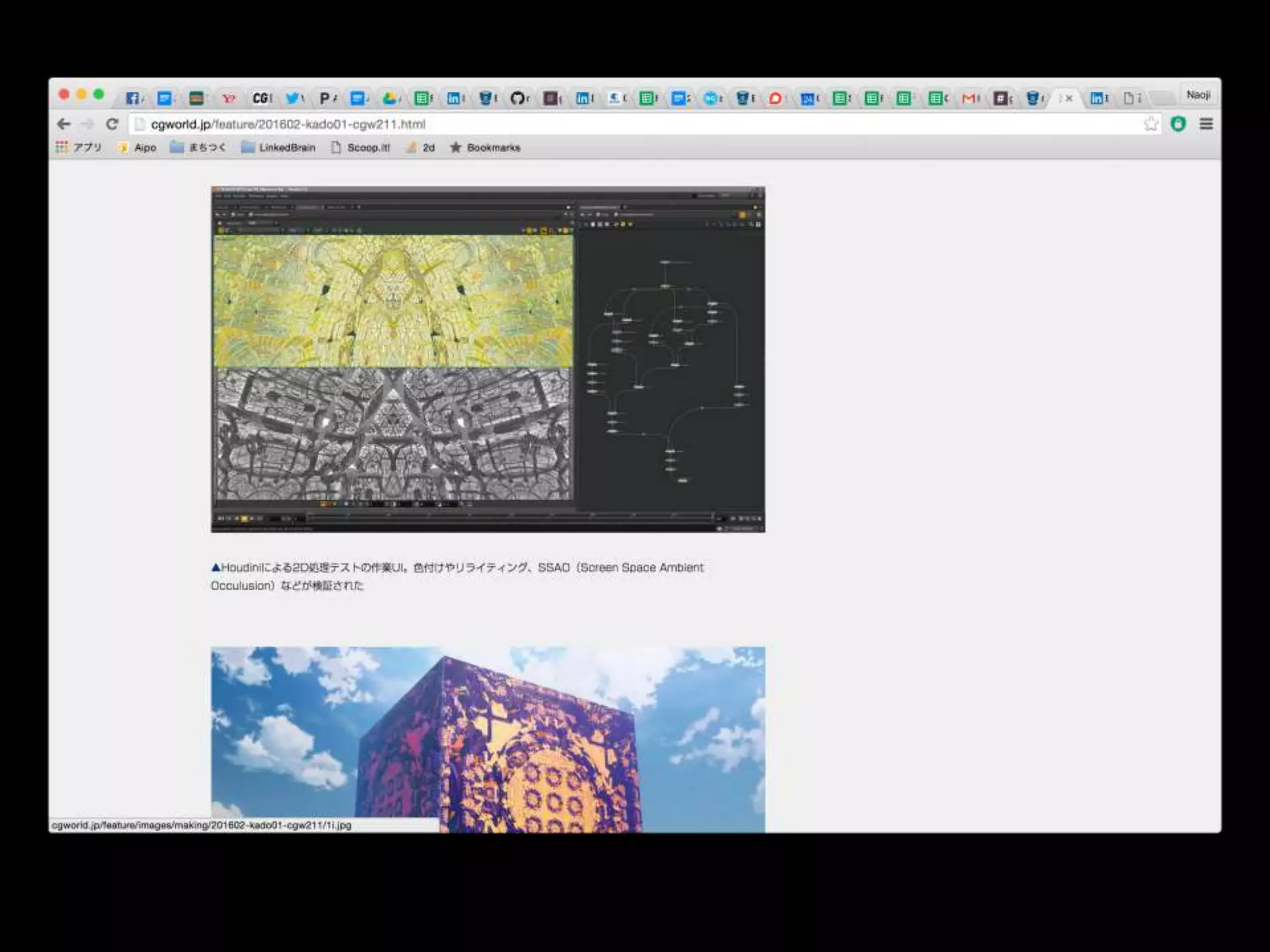
Task: Reload the page with refresh icon
Action: click(x=112, y=124)
